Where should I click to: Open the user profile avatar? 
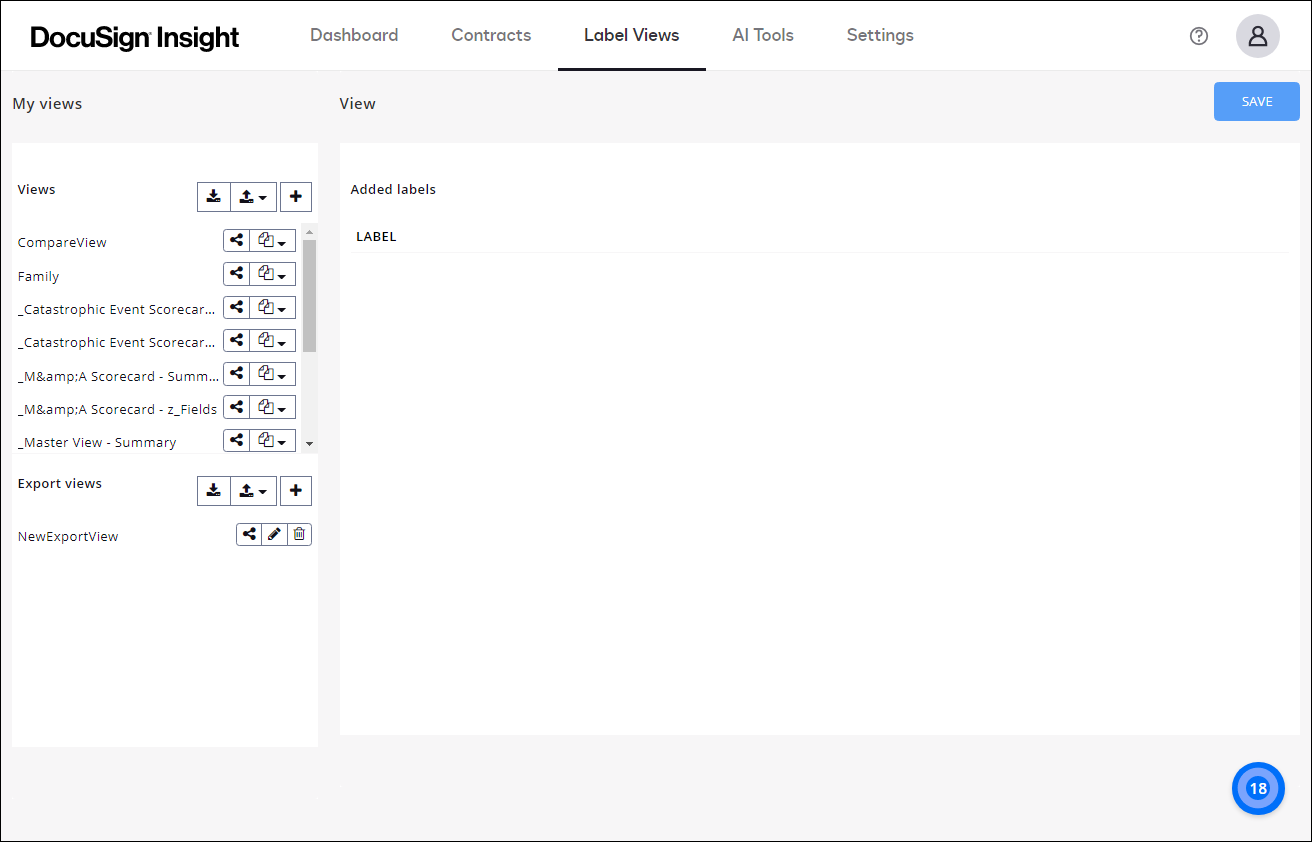[1257, 36]
